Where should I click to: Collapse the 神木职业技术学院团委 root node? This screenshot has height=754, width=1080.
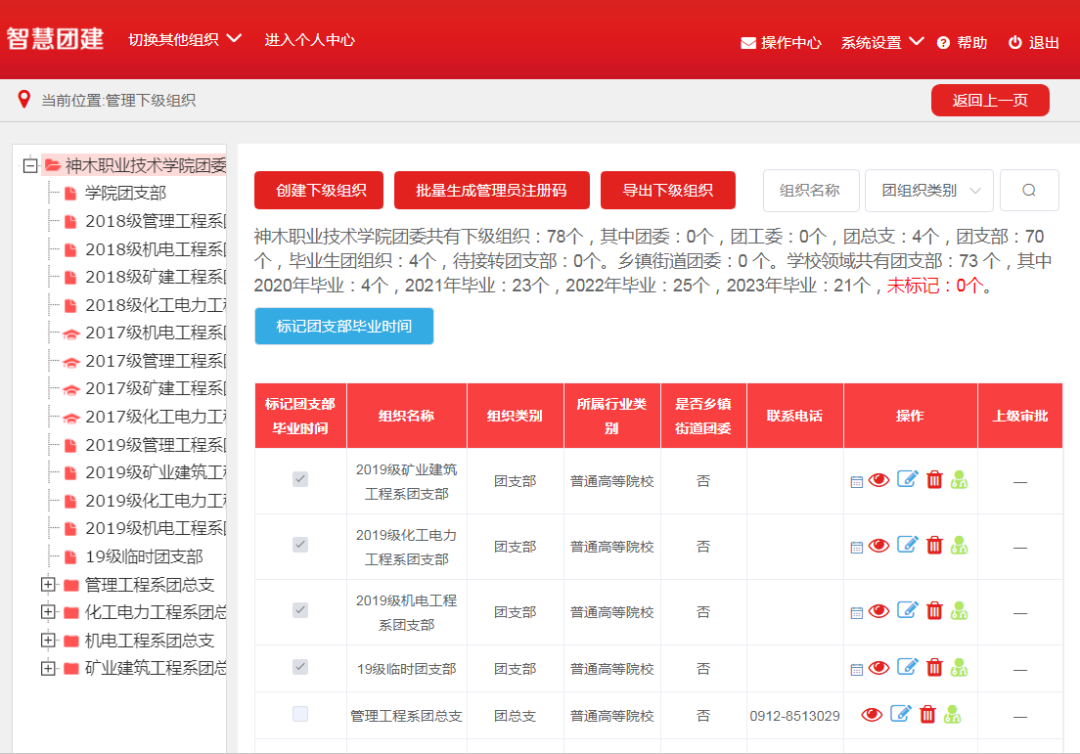point(30,165)
